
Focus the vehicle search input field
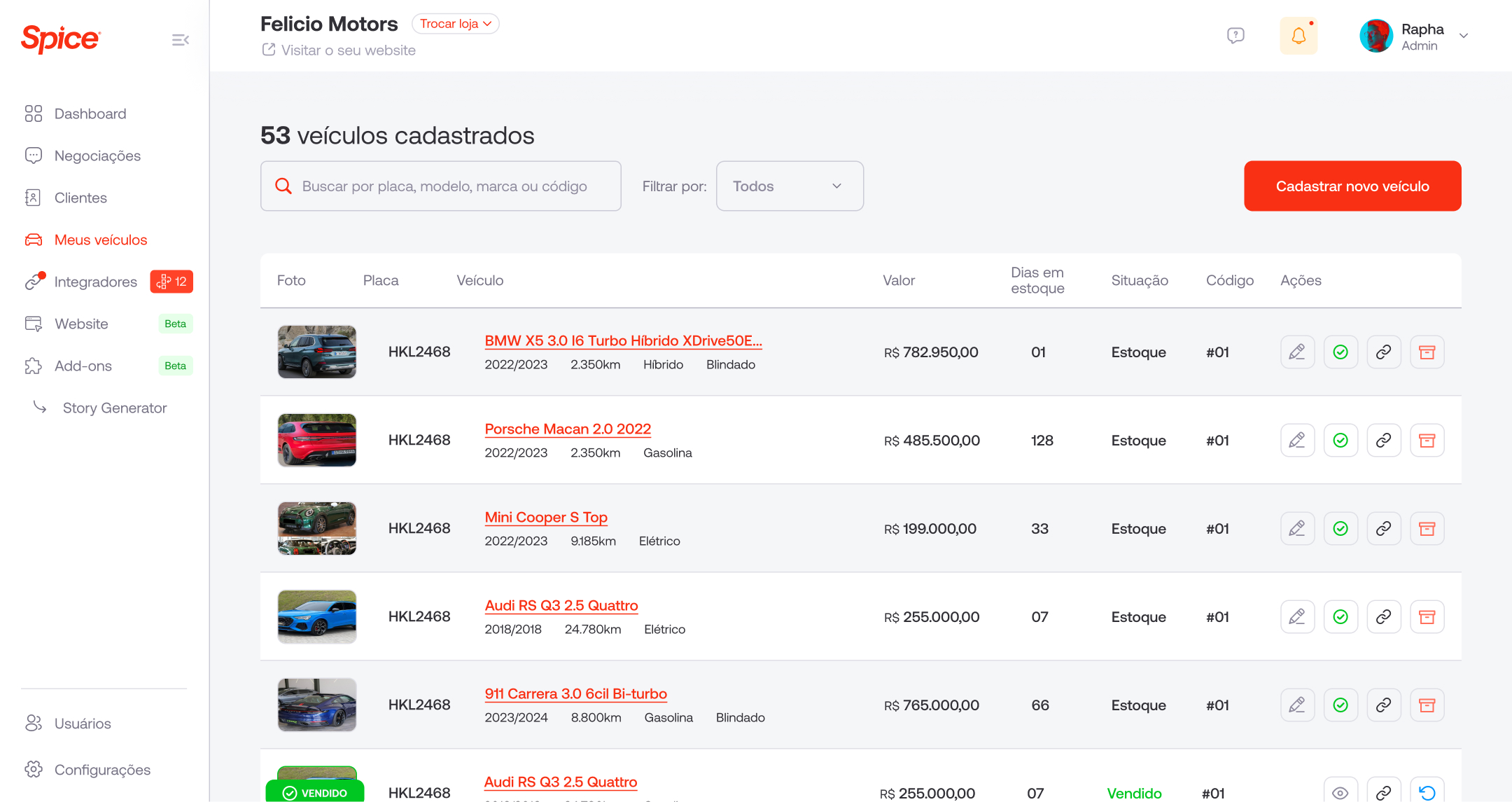coord(441,186)
